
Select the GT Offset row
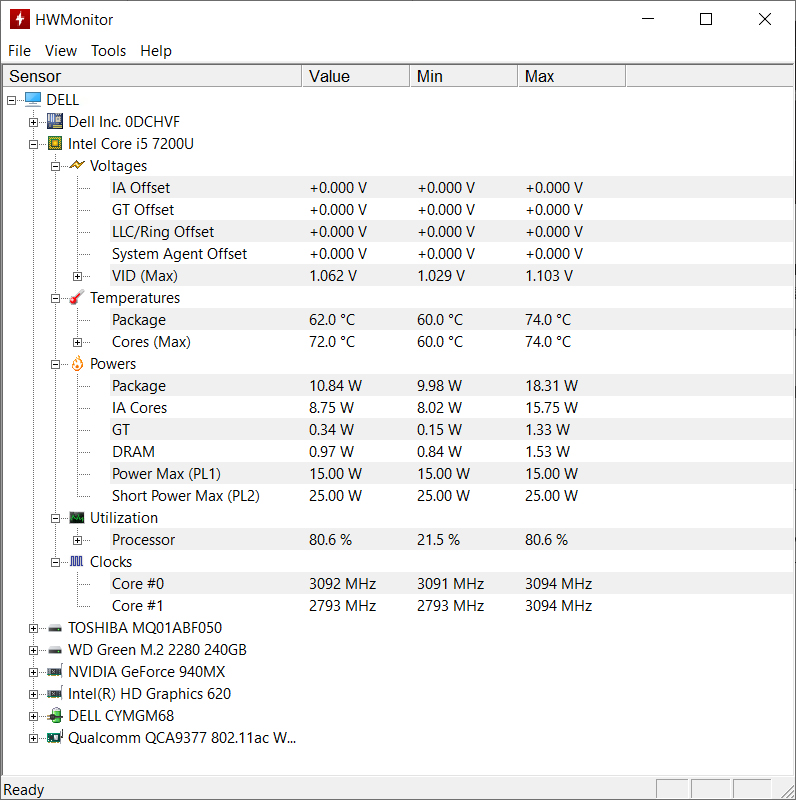coord(451,209)
